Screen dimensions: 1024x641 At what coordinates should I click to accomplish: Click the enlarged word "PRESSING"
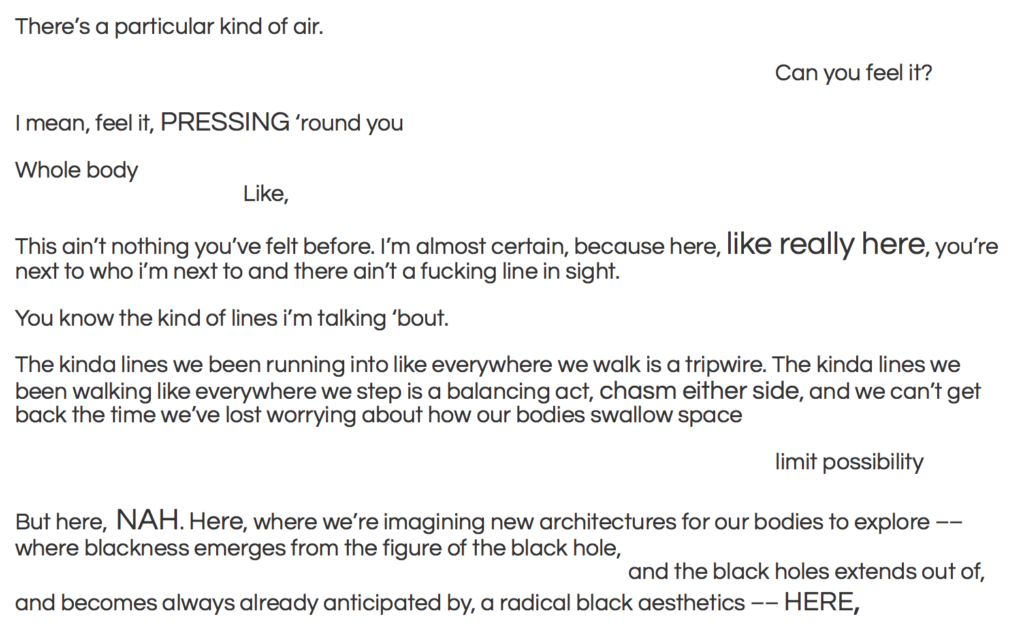point(225,122)
